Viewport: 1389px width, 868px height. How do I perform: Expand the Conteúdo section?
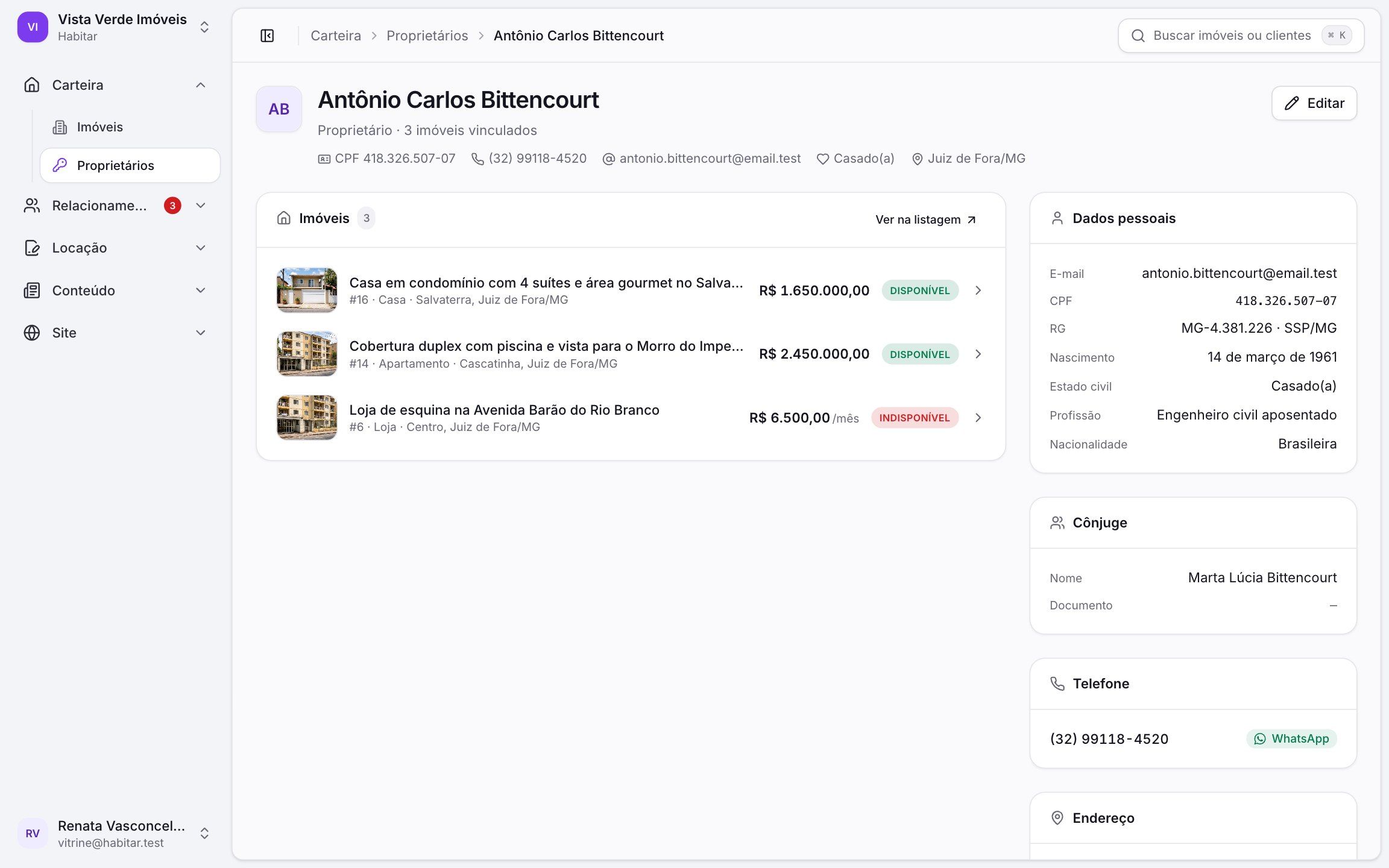(201, 291)
